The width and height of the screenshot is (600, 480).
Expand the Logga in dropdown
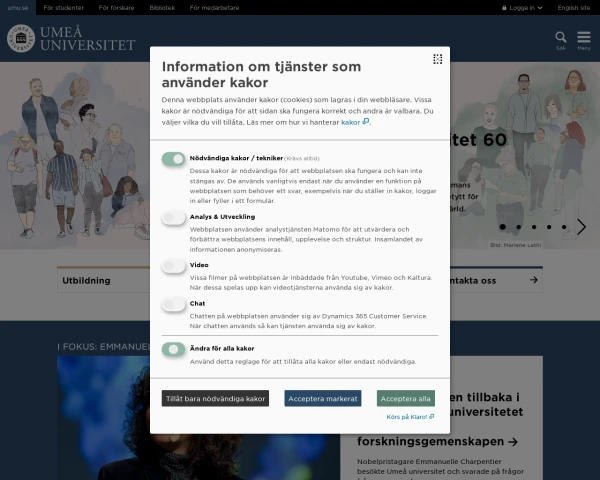click(x=522, y=8)
